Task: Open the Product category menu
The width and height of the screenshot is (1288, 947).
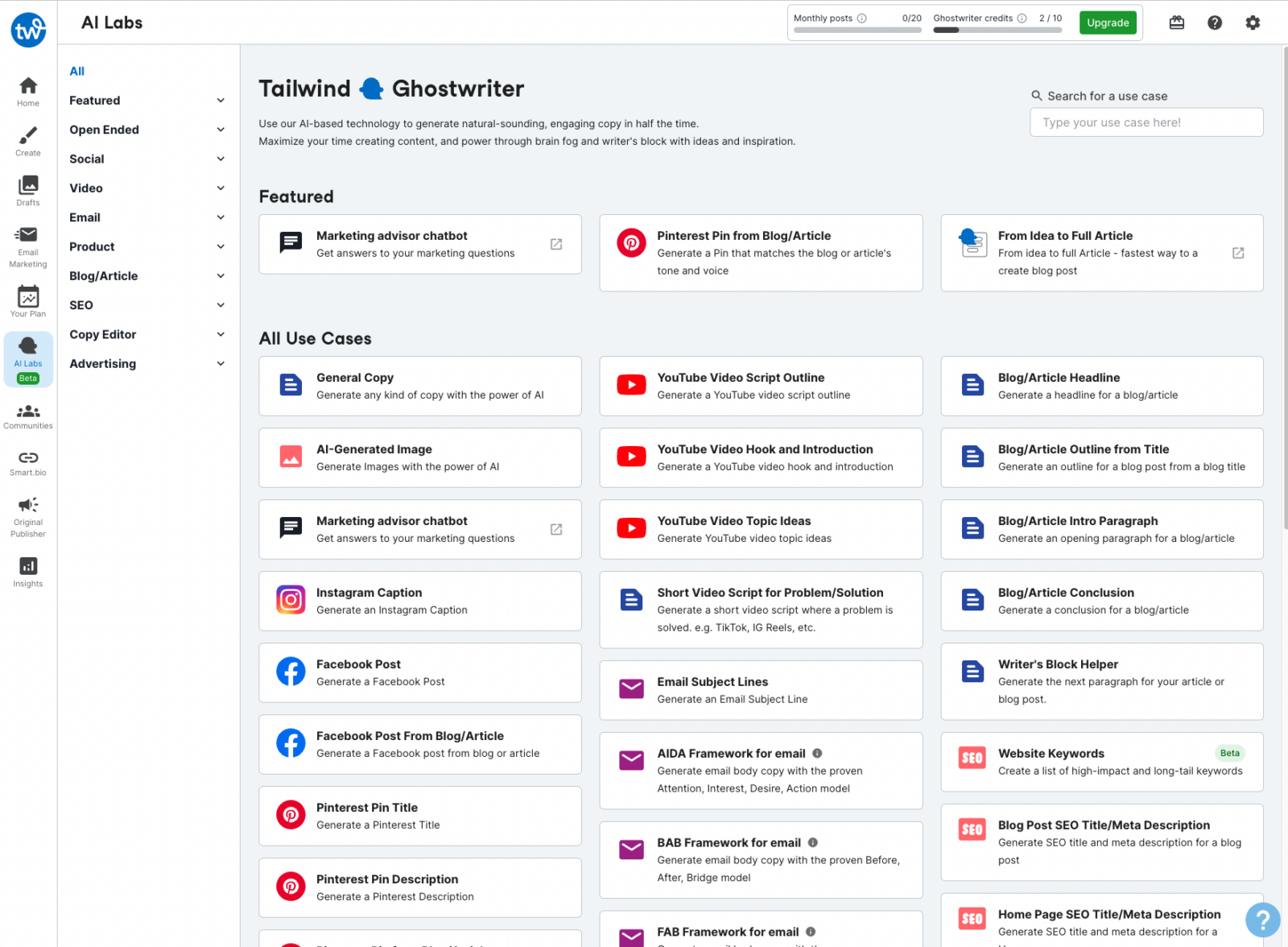Action: [147, 246]
